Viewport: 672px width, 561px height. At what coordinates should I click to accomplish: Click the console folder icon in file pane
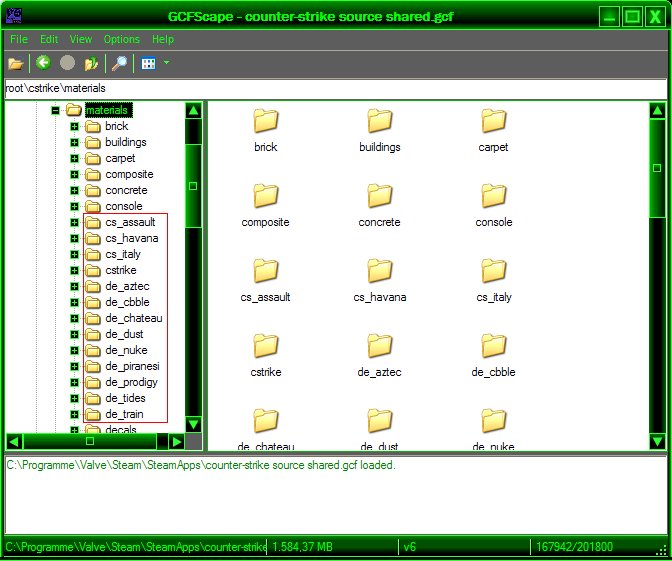494,195
